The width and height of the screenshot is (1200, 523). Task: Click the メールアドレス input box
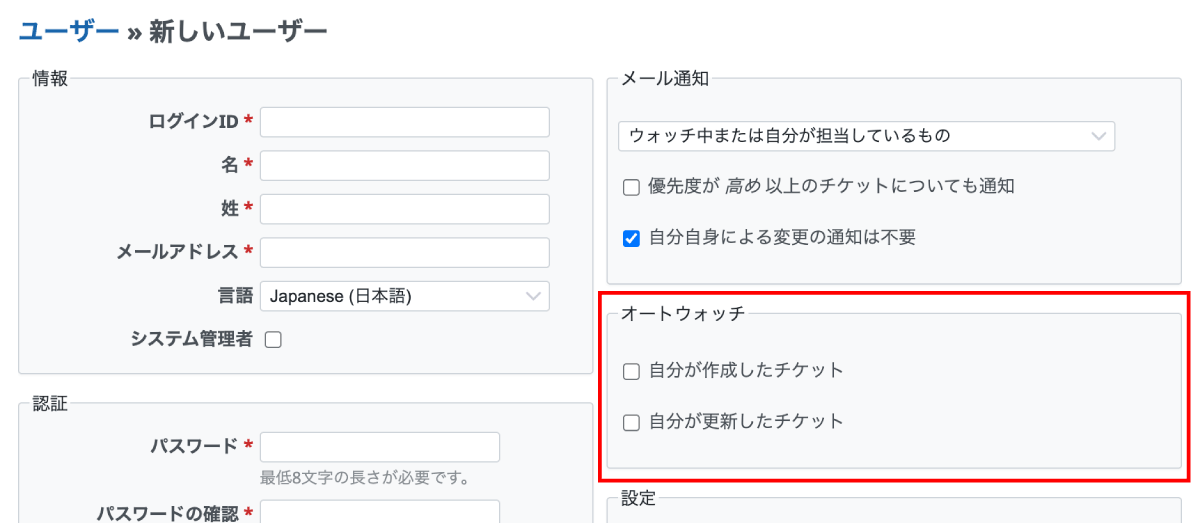pos(404,253)
